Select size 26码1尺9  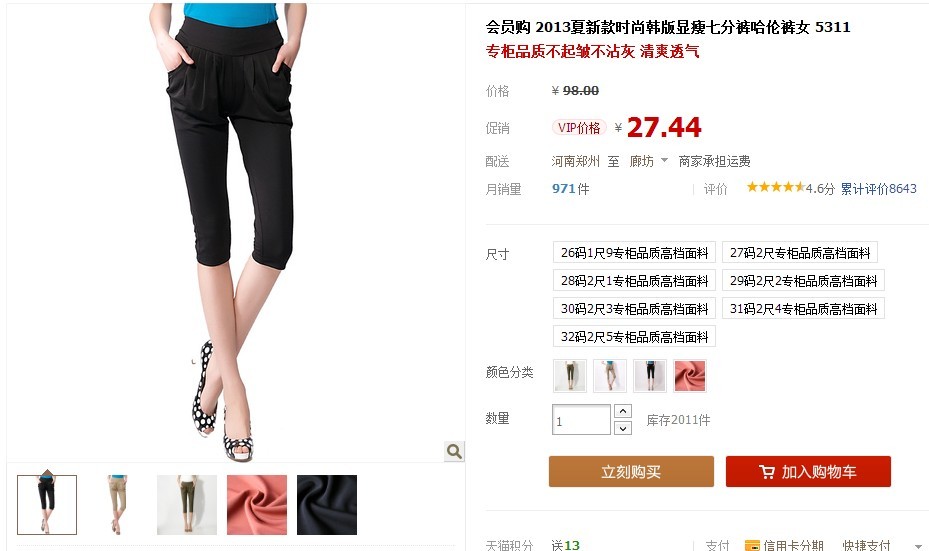634,252
